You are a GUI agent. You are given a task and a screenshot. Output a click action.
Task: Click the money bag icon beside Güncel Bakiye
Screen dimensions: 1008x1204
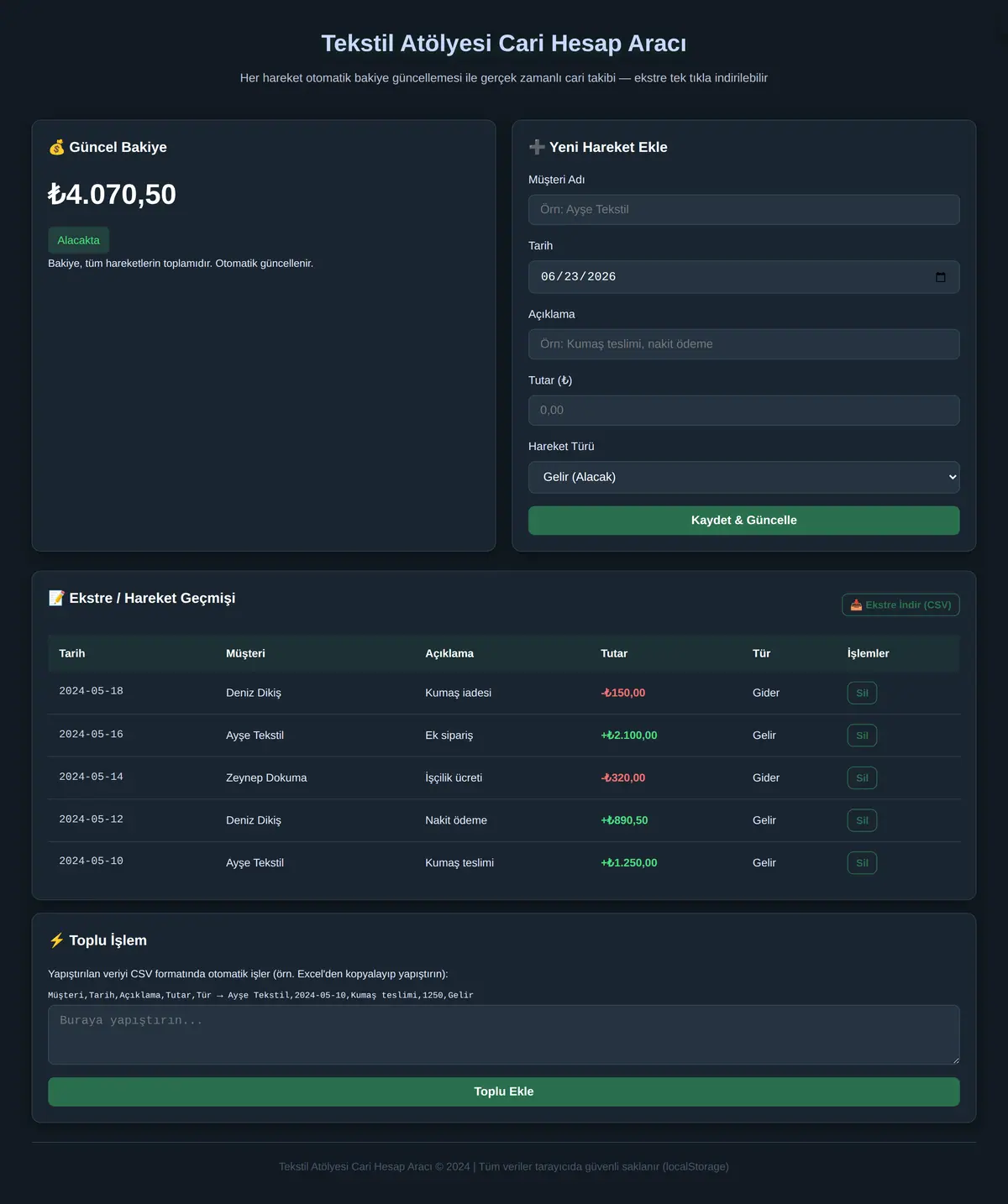[x=56, y=148]
